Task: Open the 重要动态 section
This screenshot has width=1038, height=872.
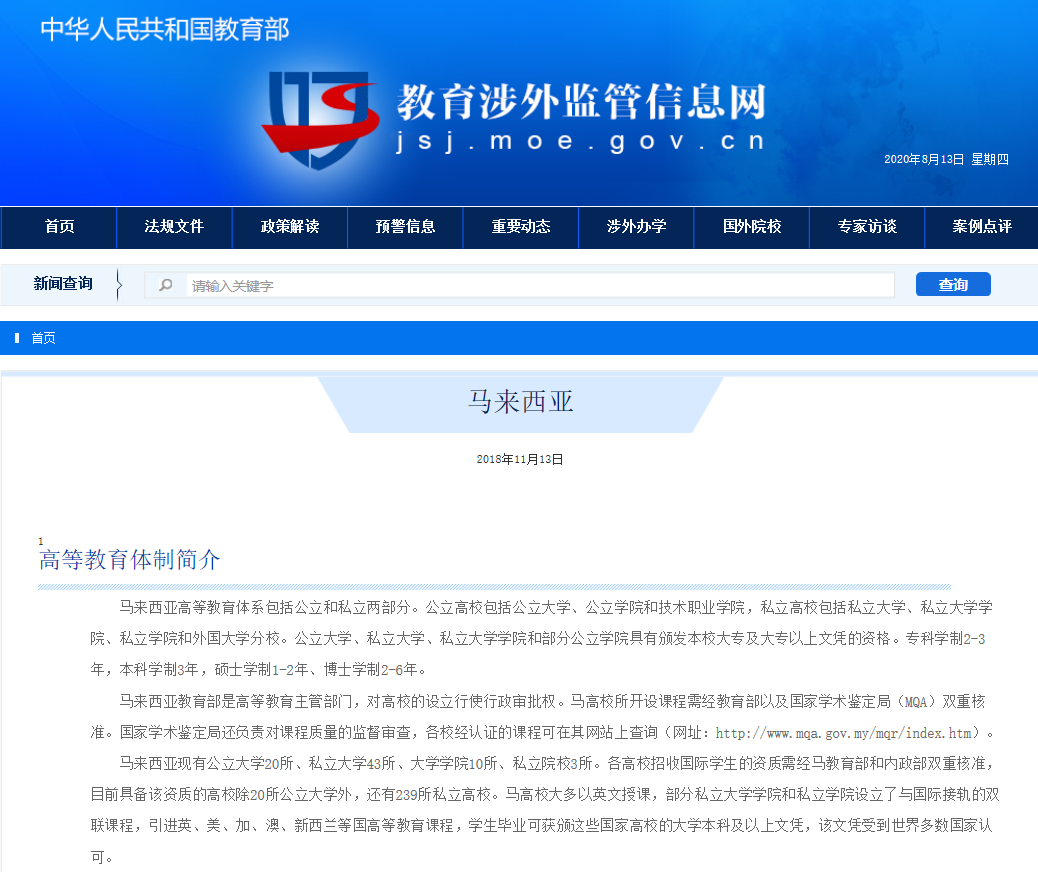Action: 520,227
